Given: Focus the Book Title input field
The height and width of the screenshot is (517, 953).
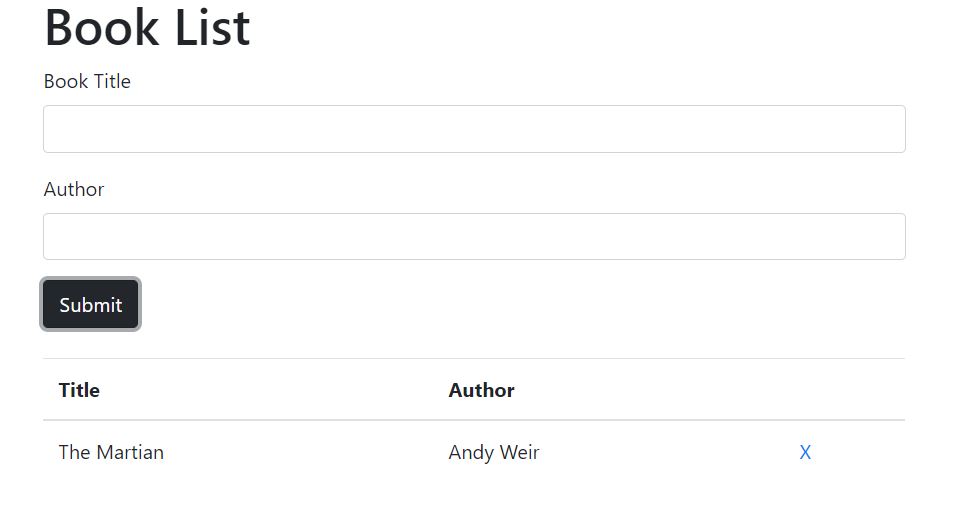Looking at the screenshot, I should click(474, 129).
